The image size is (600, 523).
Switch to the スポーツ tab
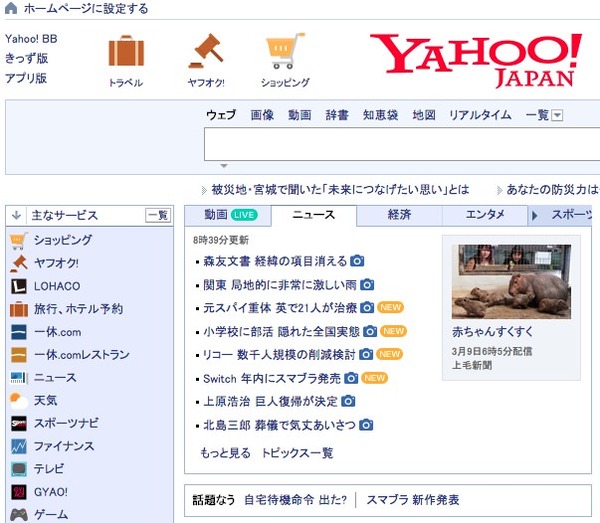coord(572,215)
